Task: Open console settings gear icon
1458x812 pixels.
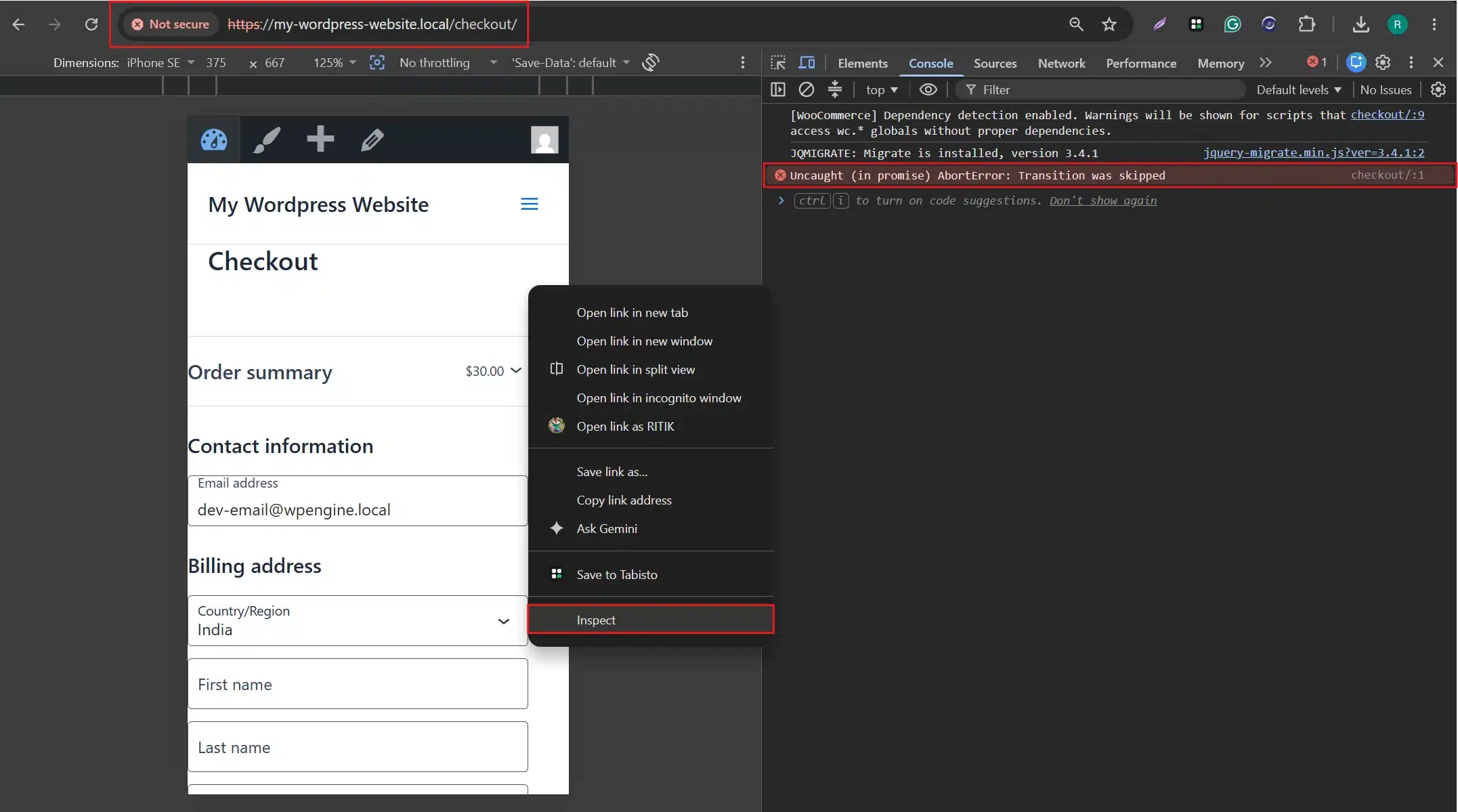Action: [1438, 89]
